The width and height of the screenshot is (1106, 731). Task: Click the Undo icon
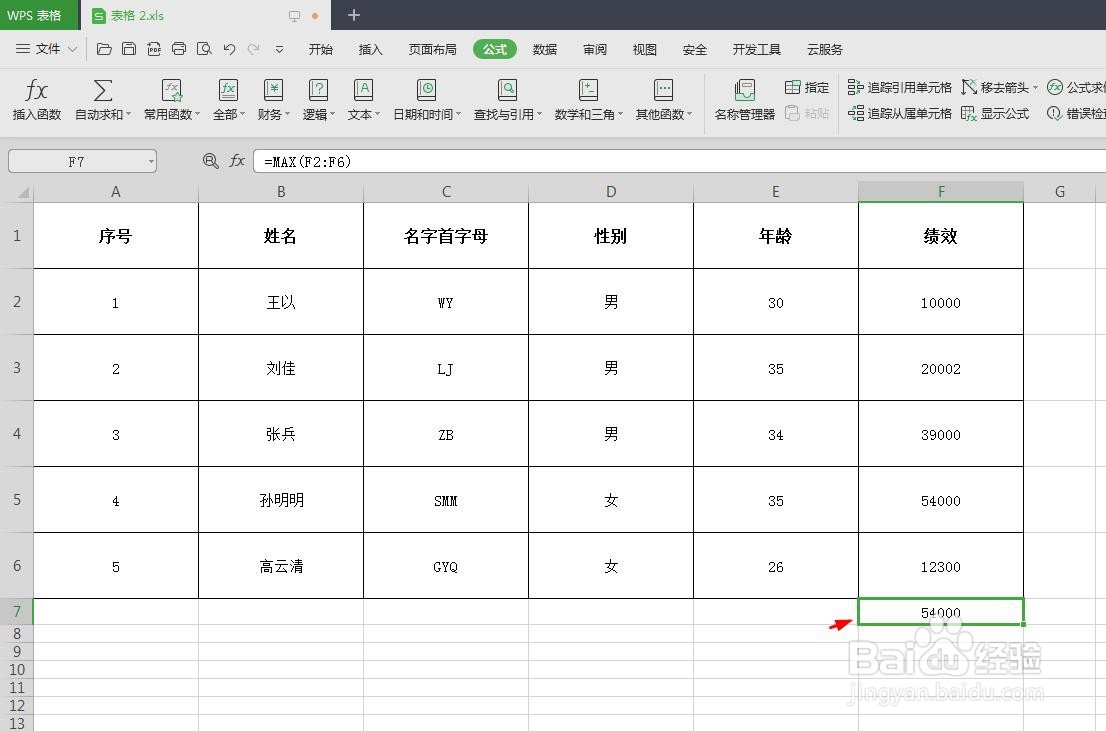pyautogui.click(x=229, y=48)
